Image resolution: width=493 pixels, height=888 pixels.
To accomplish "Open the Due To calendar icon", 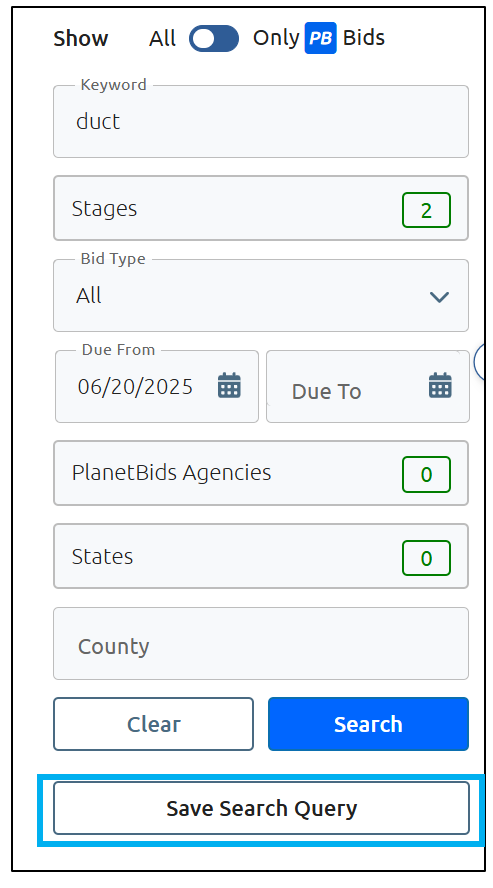I will click(440, 386).
